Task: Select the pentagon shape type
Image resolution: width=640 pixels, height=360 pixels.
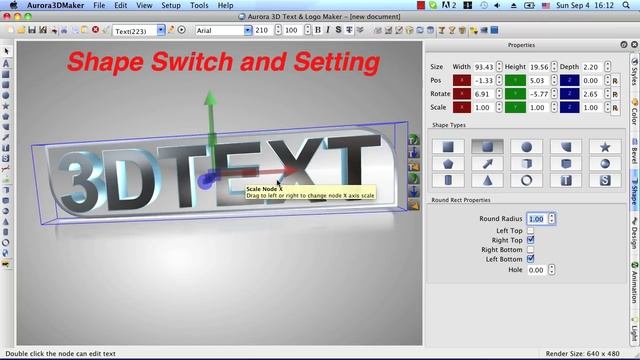Action: pos(448,164)
